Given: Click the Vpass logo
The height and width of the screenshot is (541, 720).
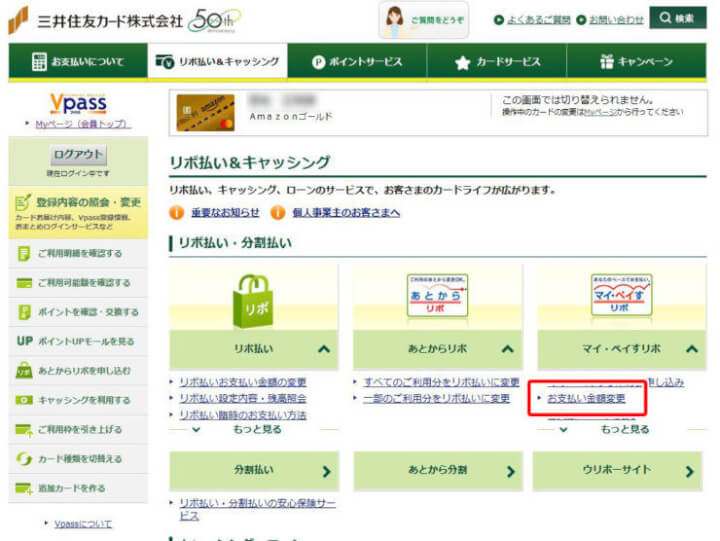Looking at the screenshot, I should point(78,103).
